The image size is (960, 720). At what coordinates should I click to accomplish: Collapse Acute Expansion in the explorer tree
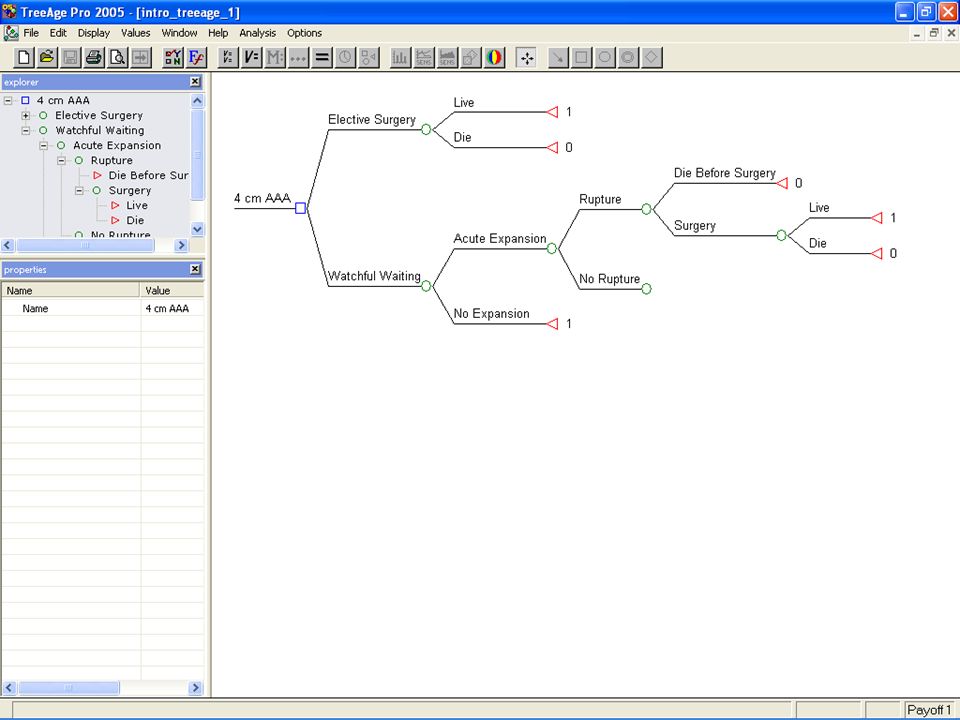coord(43,146)
